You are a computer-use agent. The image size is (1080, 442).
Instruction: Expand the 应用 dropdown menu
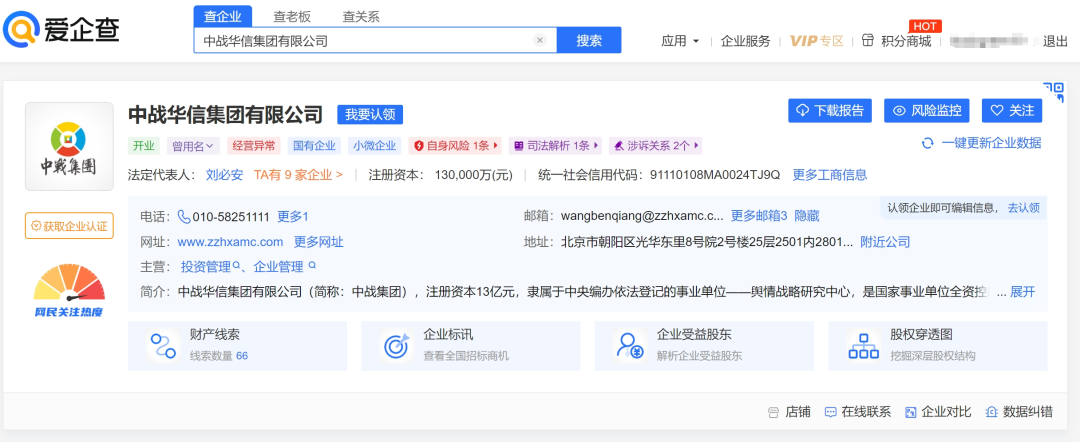click(x=680, y=41)
